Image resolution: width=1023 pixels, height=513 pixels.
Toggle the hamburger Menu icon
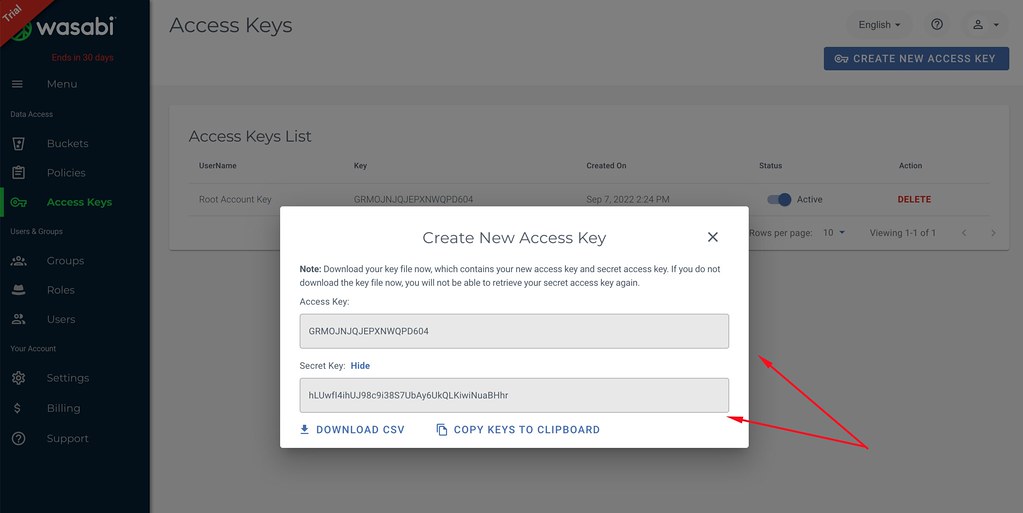pyautogui.click(x=18, y=84)
